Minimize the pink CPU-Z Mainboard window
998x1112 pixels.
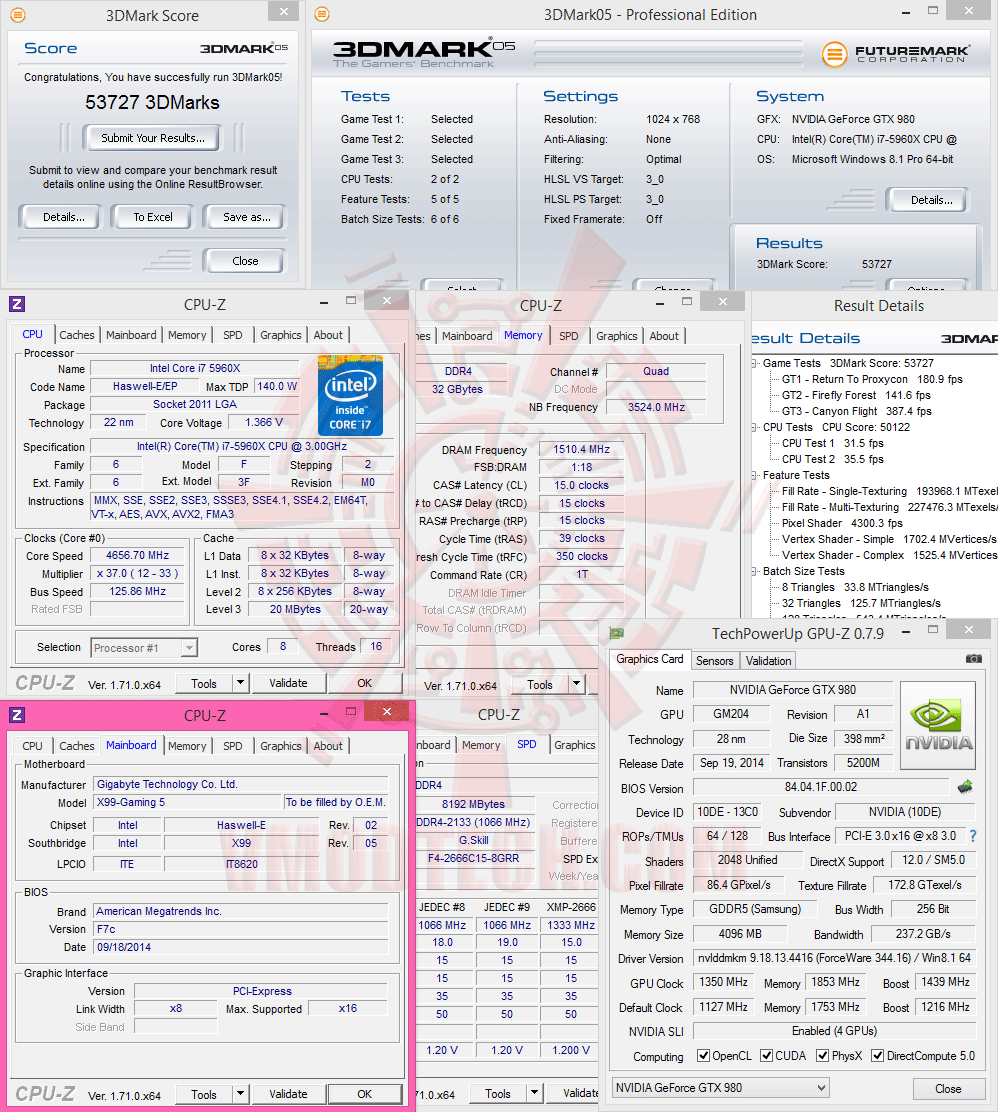pos(323,713)
